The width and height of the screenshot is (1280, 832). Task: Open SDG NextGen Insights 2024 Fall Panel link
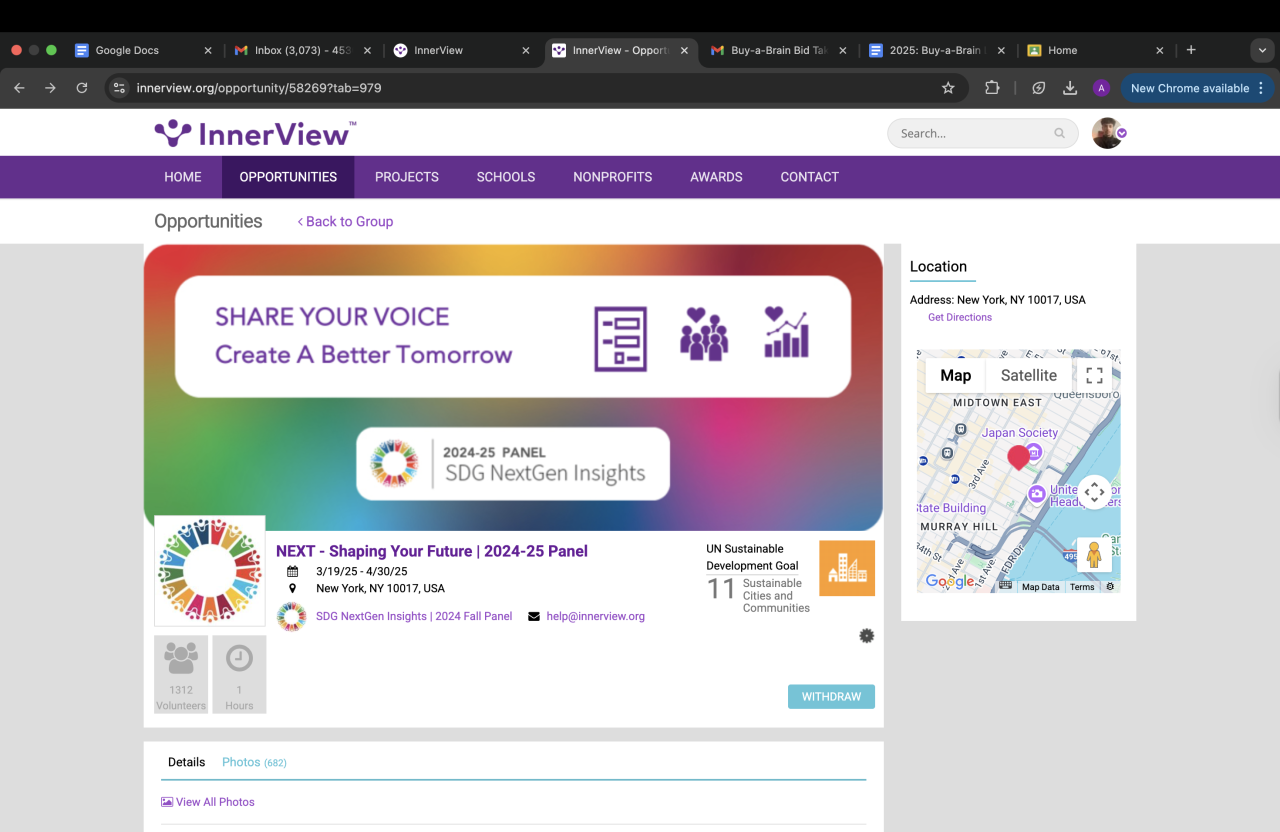click(x=414, y=616)
